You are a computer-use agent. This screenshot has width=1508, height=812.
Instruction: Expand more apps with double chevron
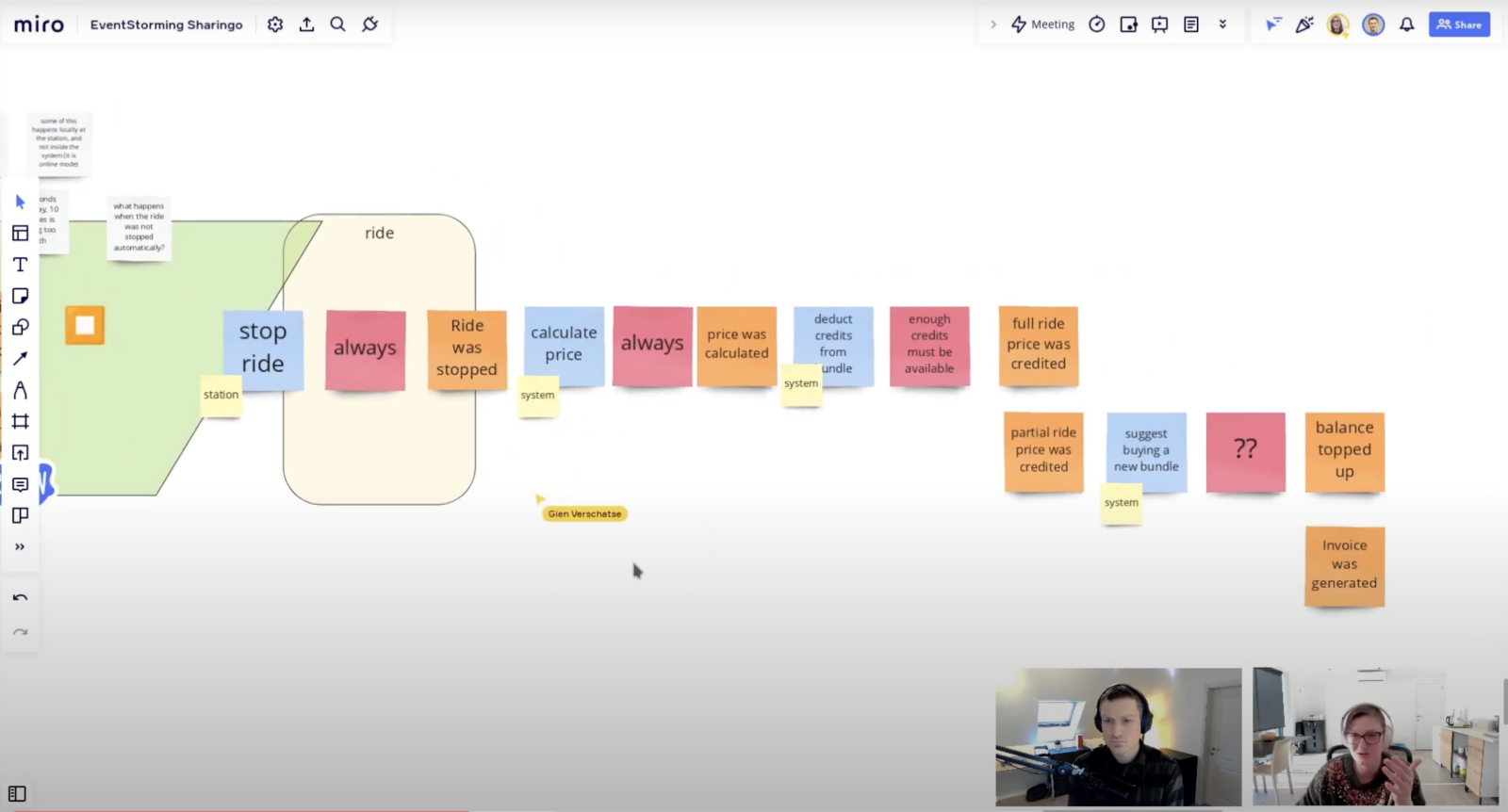[x=1222, y=24]
